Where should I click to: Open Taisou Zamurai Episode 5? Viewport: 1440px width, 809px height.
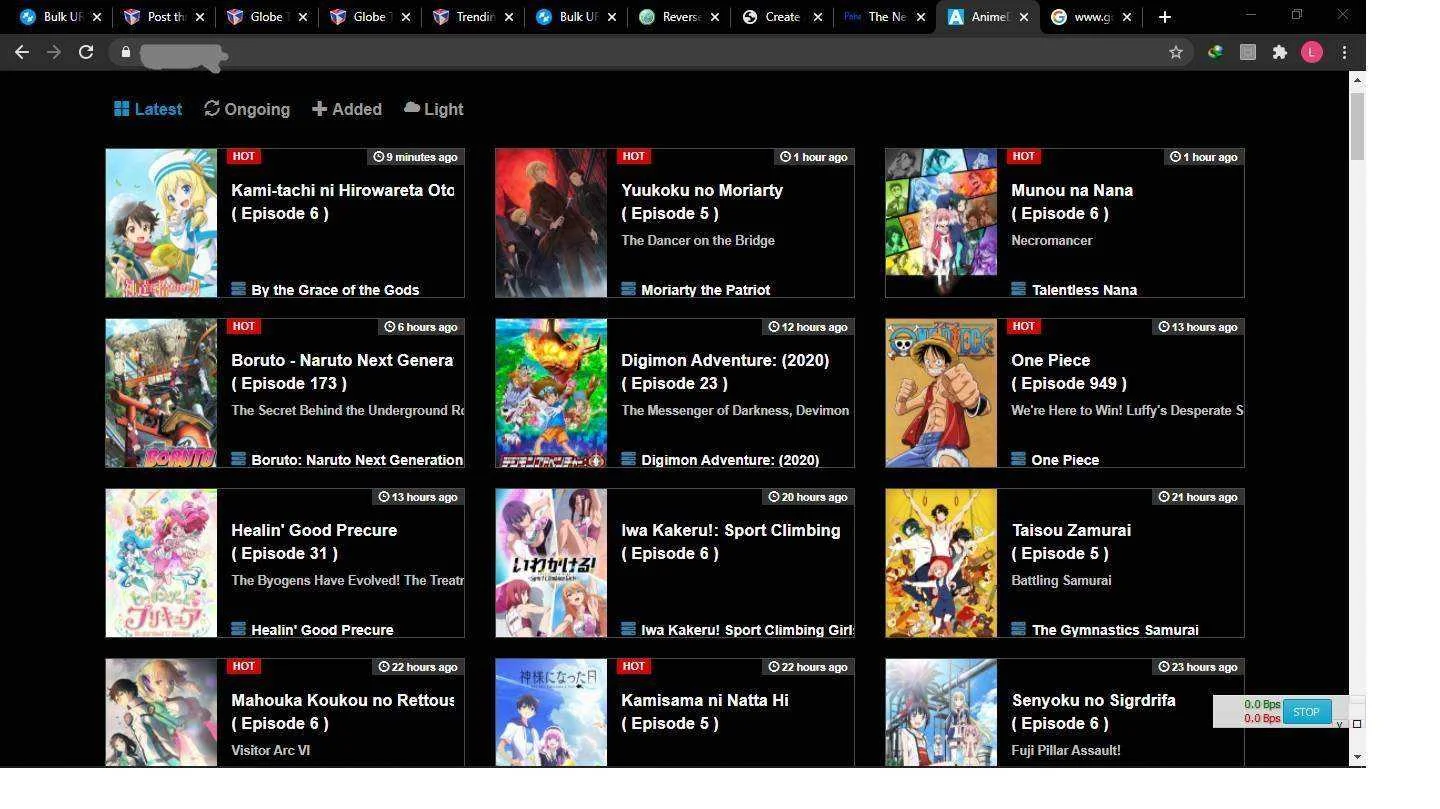point(1071,541)
